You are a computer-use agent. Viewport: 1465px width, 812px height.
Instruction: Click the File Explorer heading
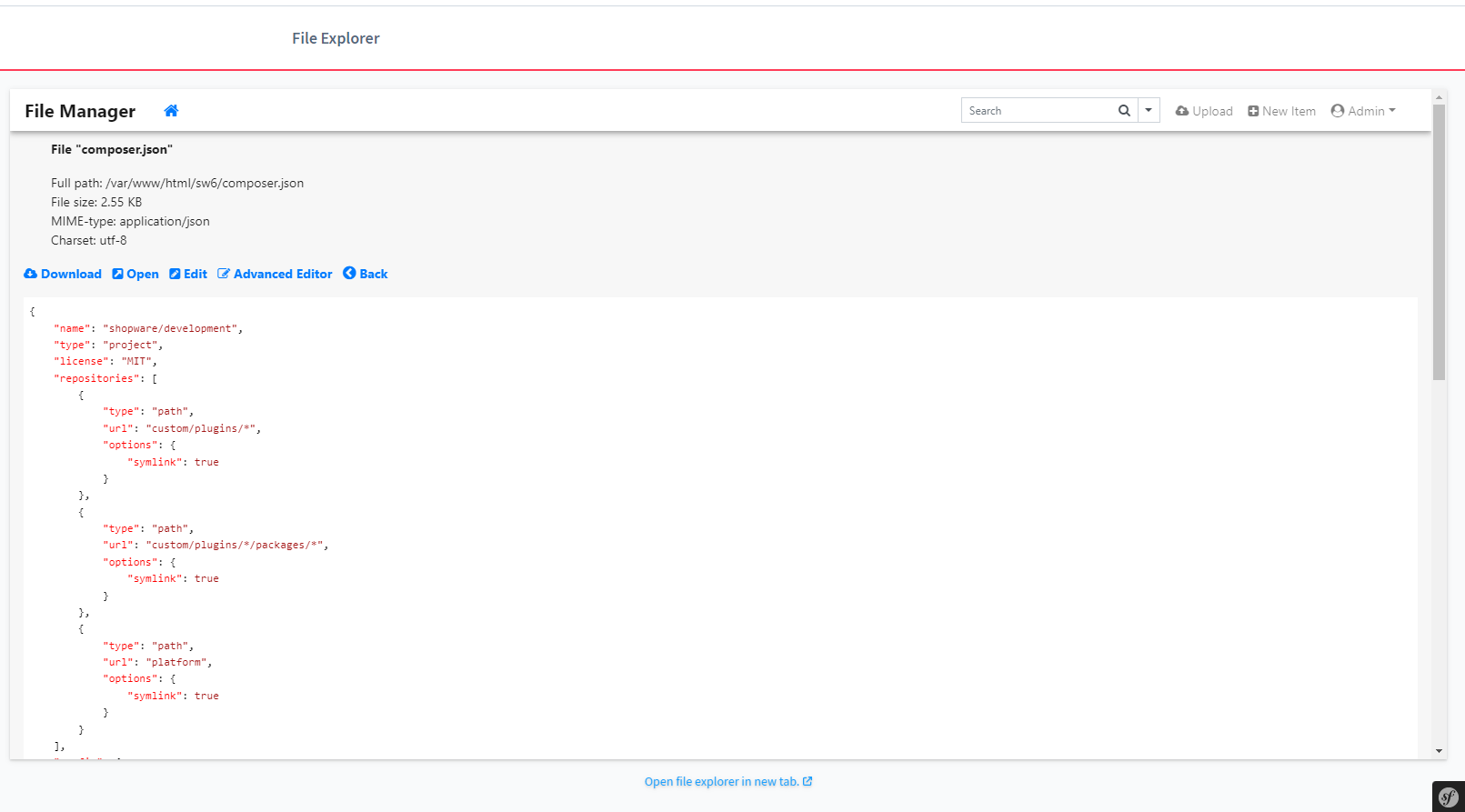click(336, 38)
